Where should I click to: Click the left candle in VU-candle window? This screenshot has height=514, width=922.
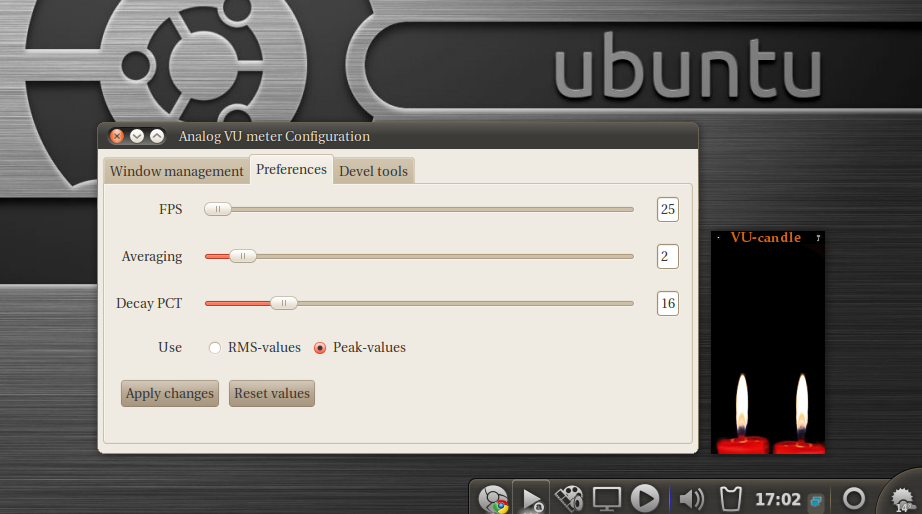[741, 415]
